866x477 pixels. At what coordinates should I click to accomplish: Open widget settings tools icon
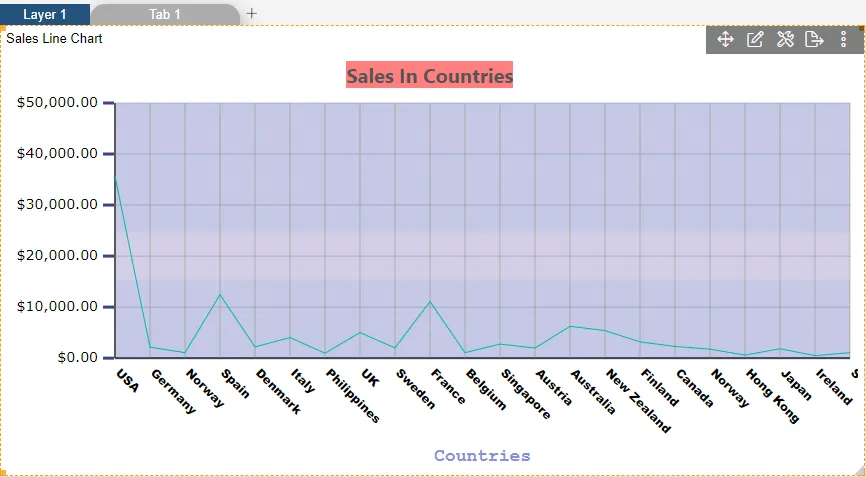[x=785, y=40]
